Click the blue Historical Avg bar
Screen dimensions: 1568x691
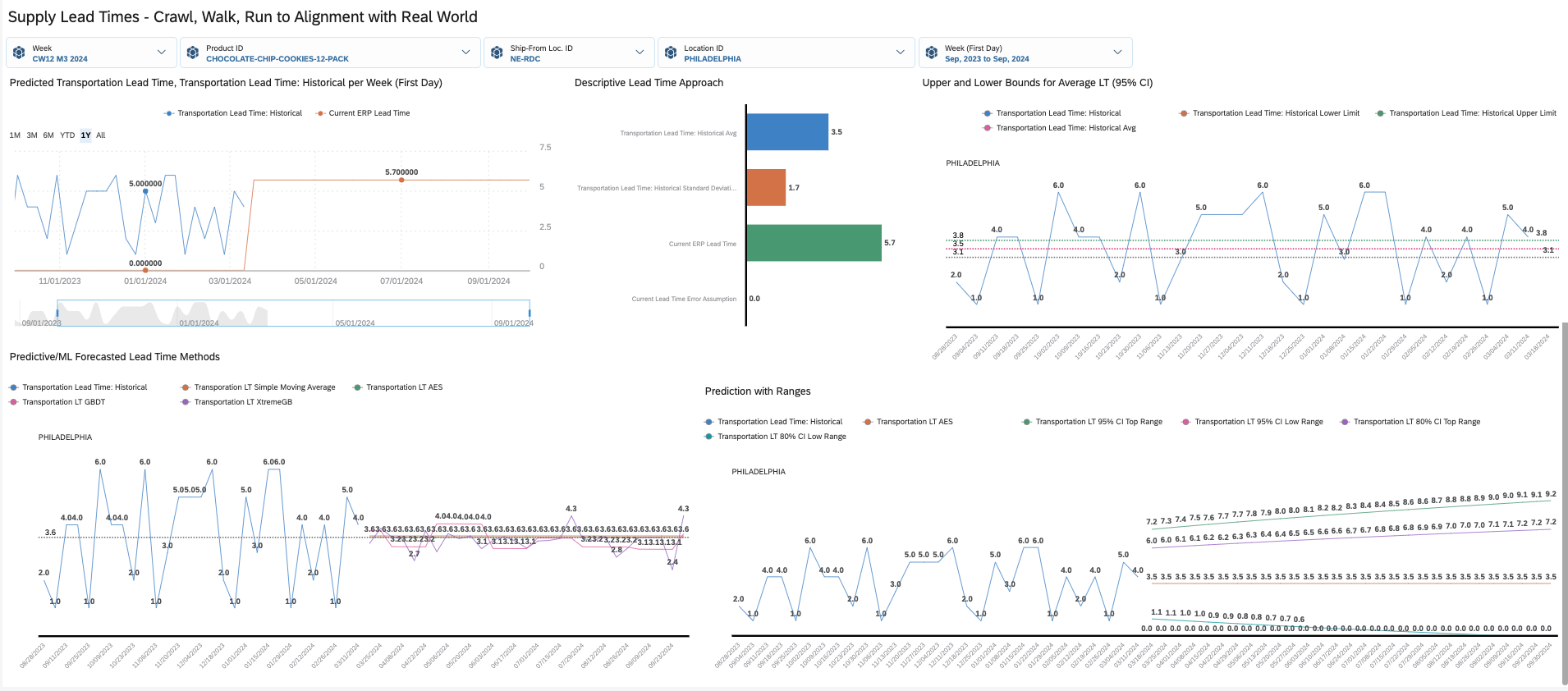[x=786, y=132]
